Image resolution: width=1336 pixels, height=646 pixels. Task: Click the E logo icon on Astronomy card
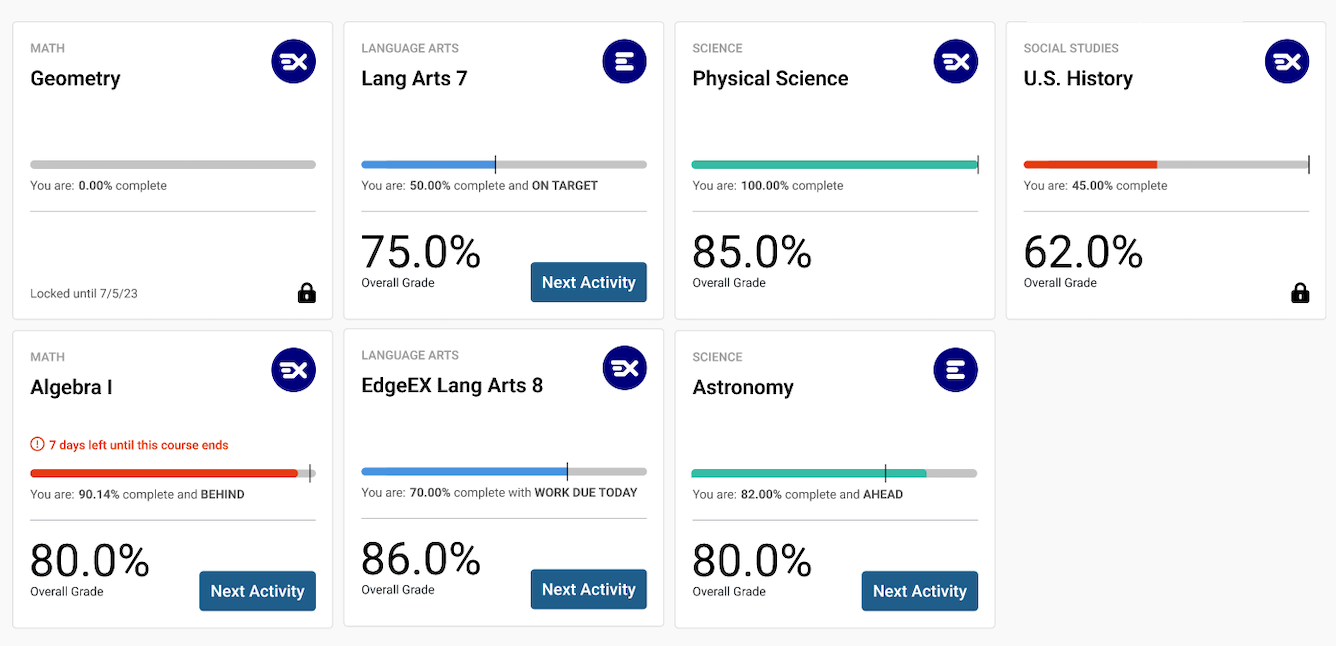tap(955, 371)
